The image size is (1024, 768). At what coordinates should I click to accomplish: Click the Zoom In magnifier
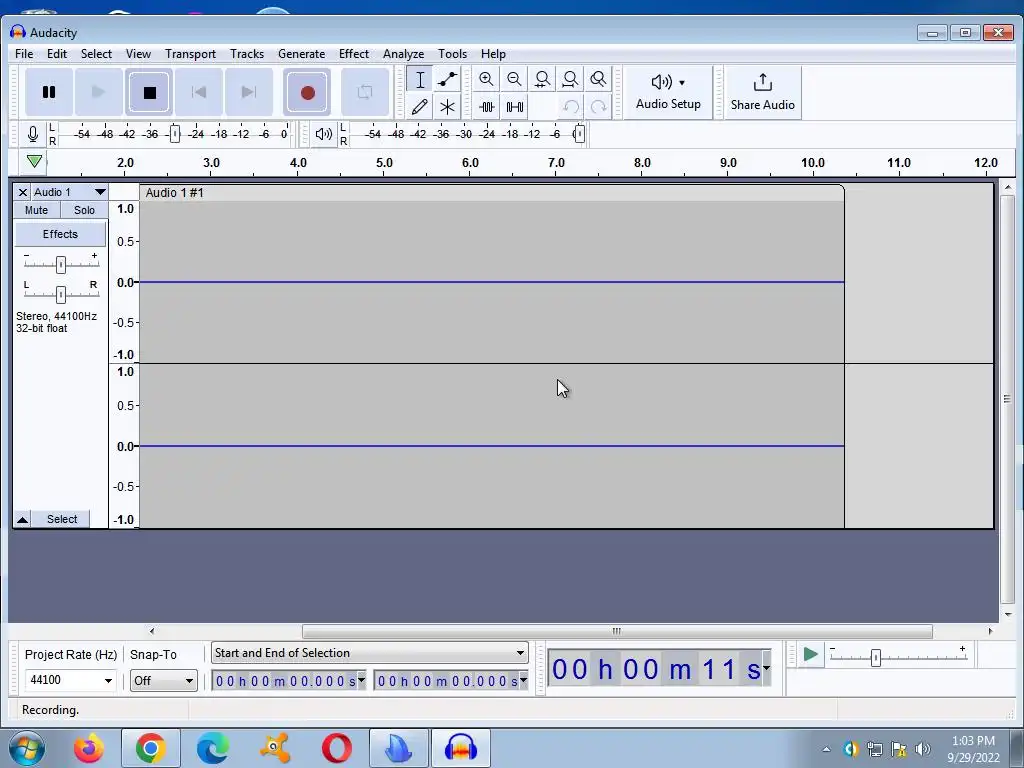point(486,80)
